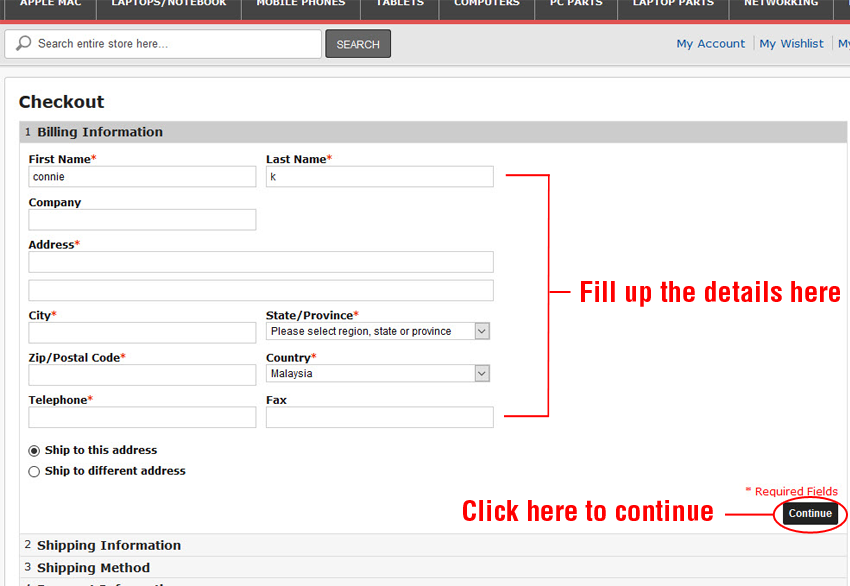Open the My Account link
850x586 pixels.
coord(710,43)
